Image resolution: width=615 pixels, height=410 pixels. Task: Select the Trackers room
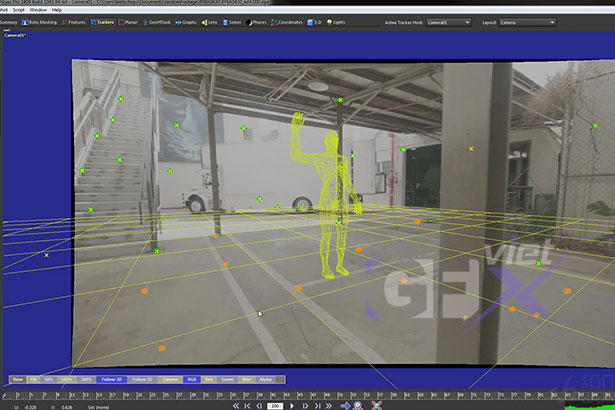pyautogui.click(x=103, y=20)
